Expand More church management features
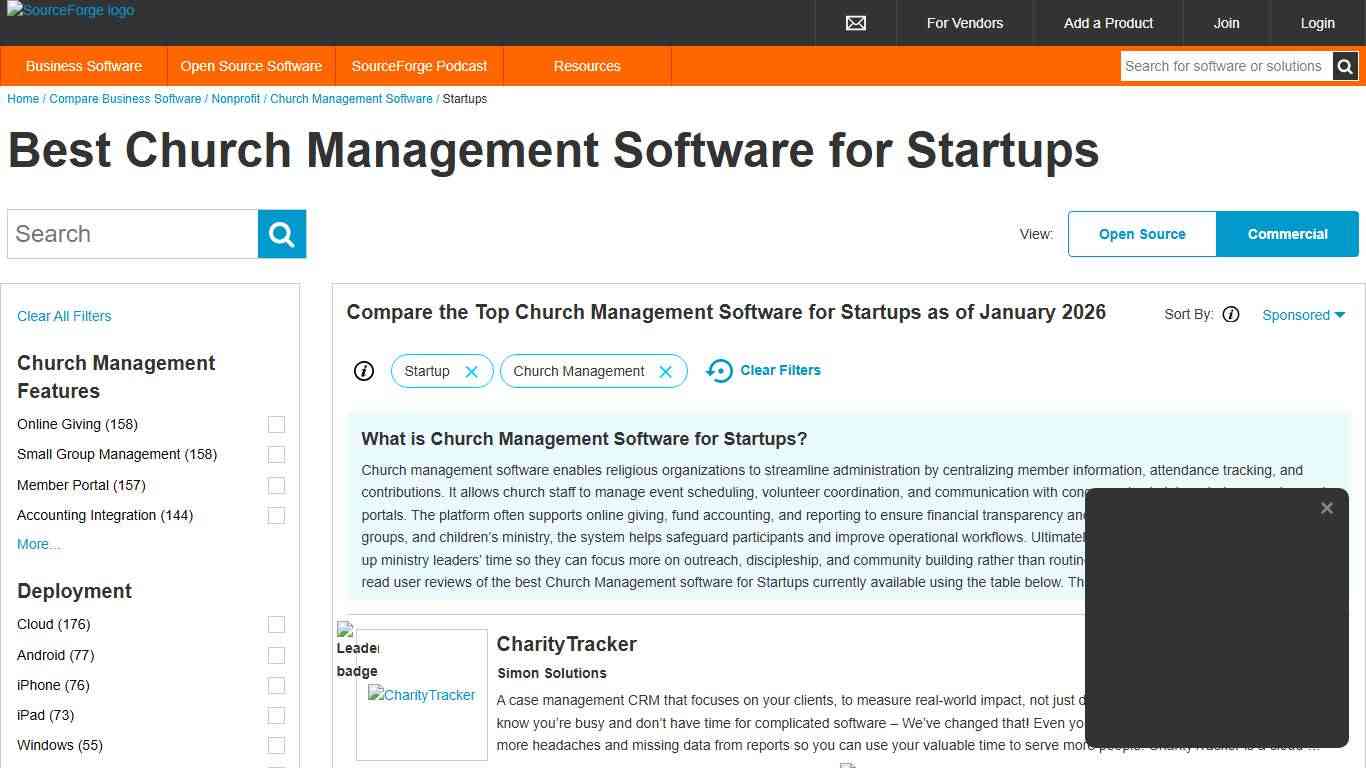 coord(38,544)
